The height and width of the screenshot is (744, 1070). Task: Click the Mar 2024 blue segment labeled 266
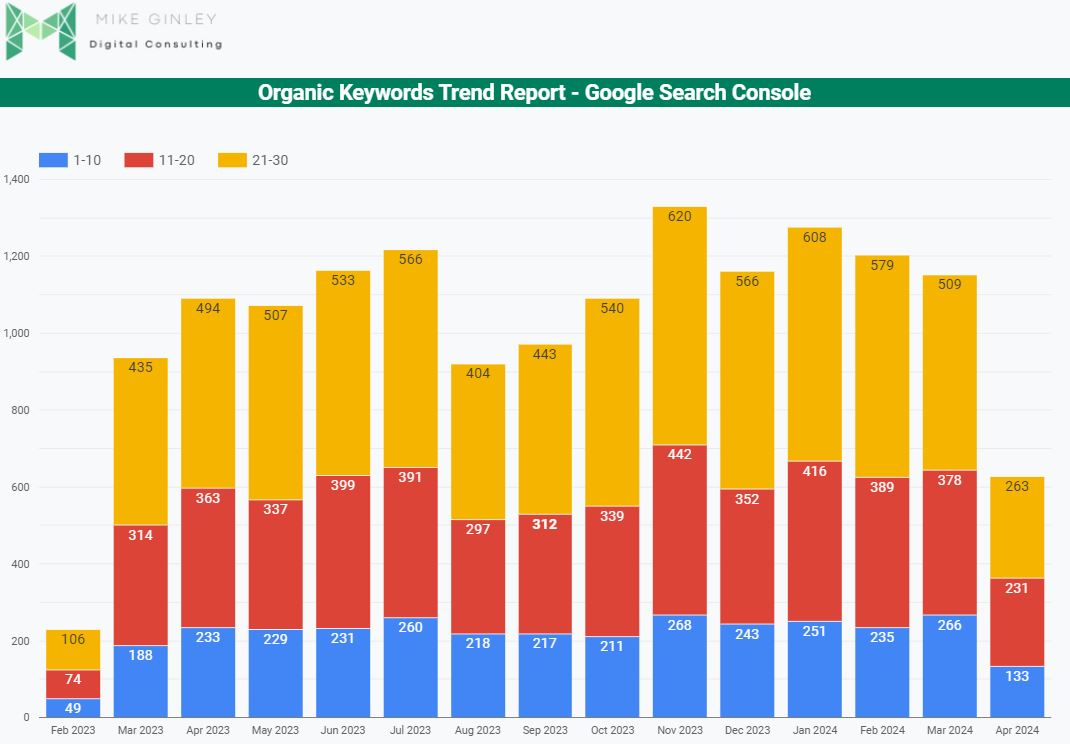point(950,666)
